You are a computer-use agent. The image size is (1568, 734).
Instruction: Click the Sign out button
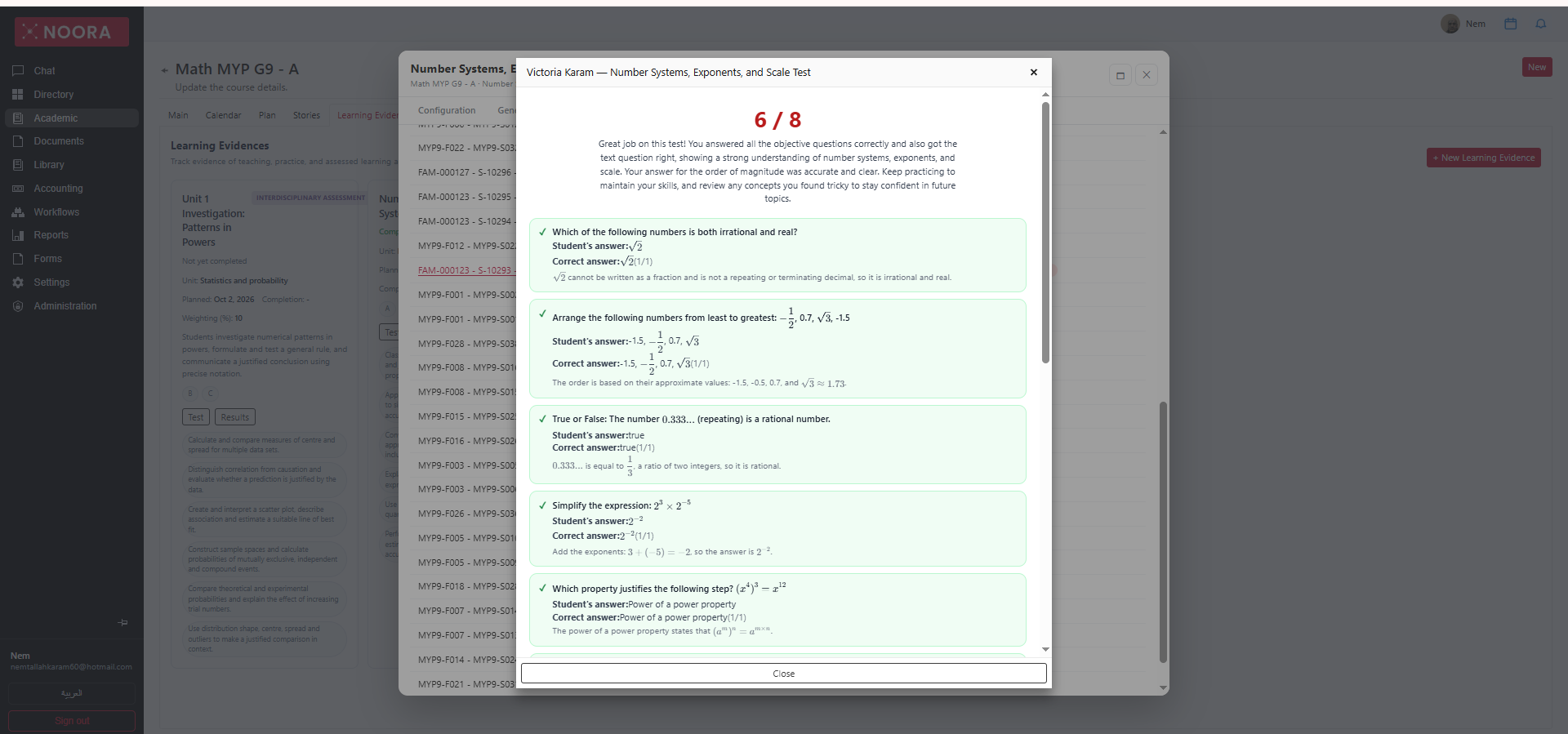coord(72,721)
